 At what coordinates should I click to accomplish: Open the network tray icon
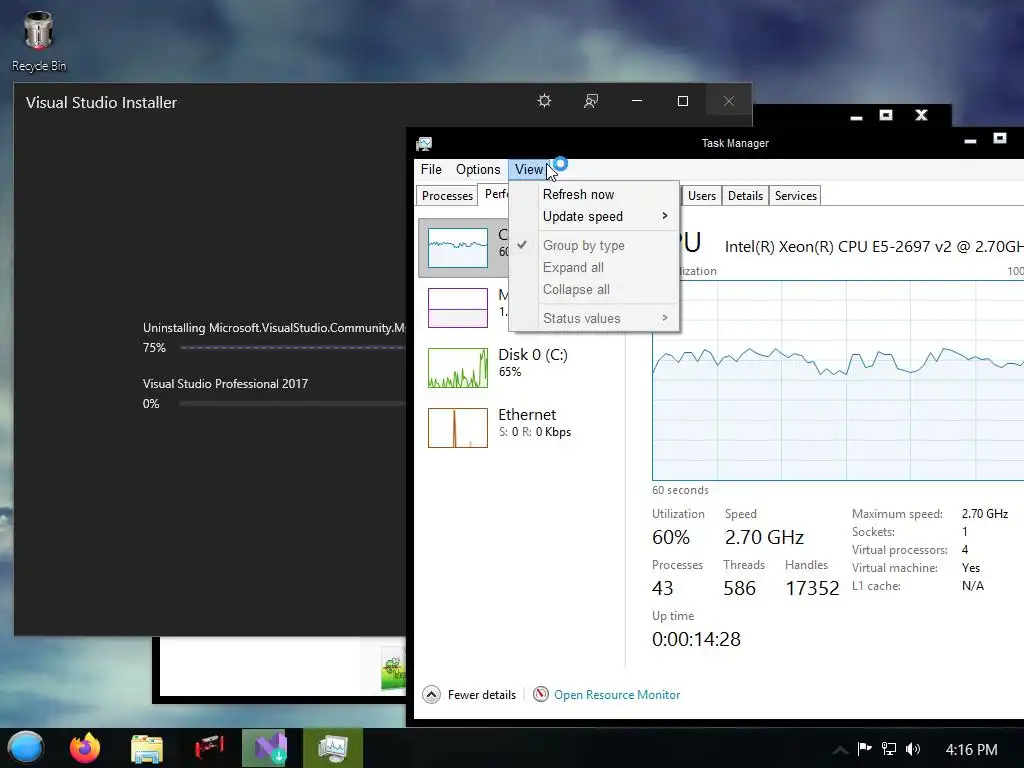889,748
